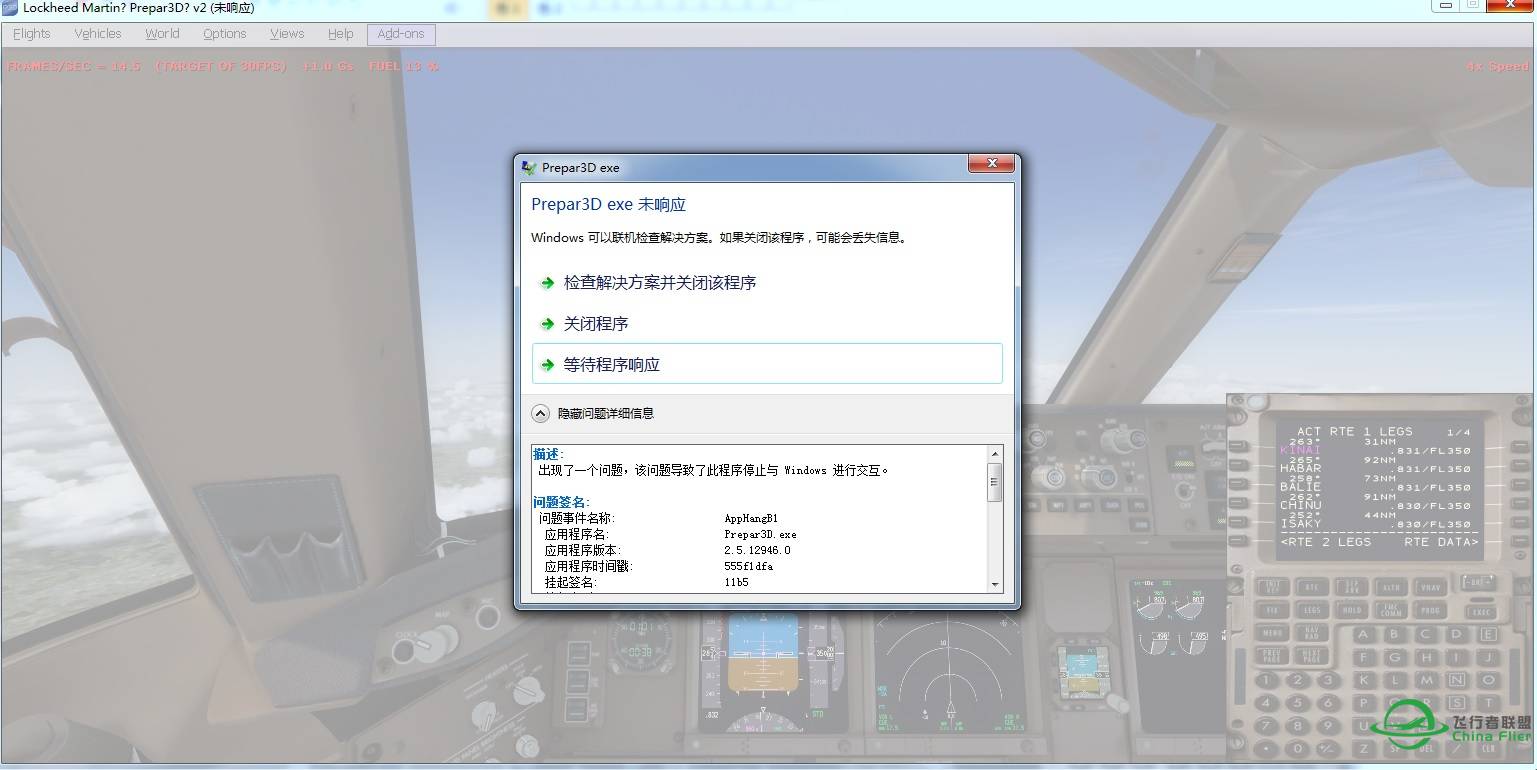1537x770 pixels.
Task: Click letter D on FMC keypad
Action: pos(1456,634)
